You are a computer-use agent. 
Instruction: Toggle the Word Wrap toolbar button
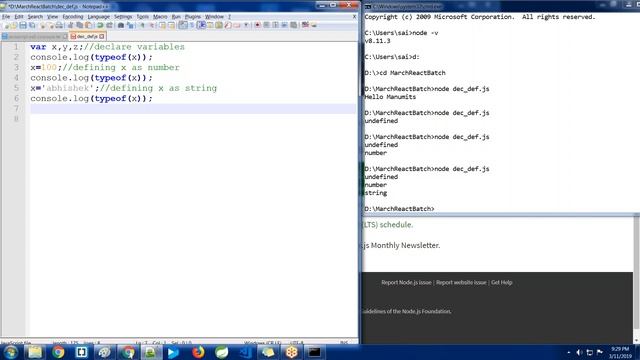point(182,25)
